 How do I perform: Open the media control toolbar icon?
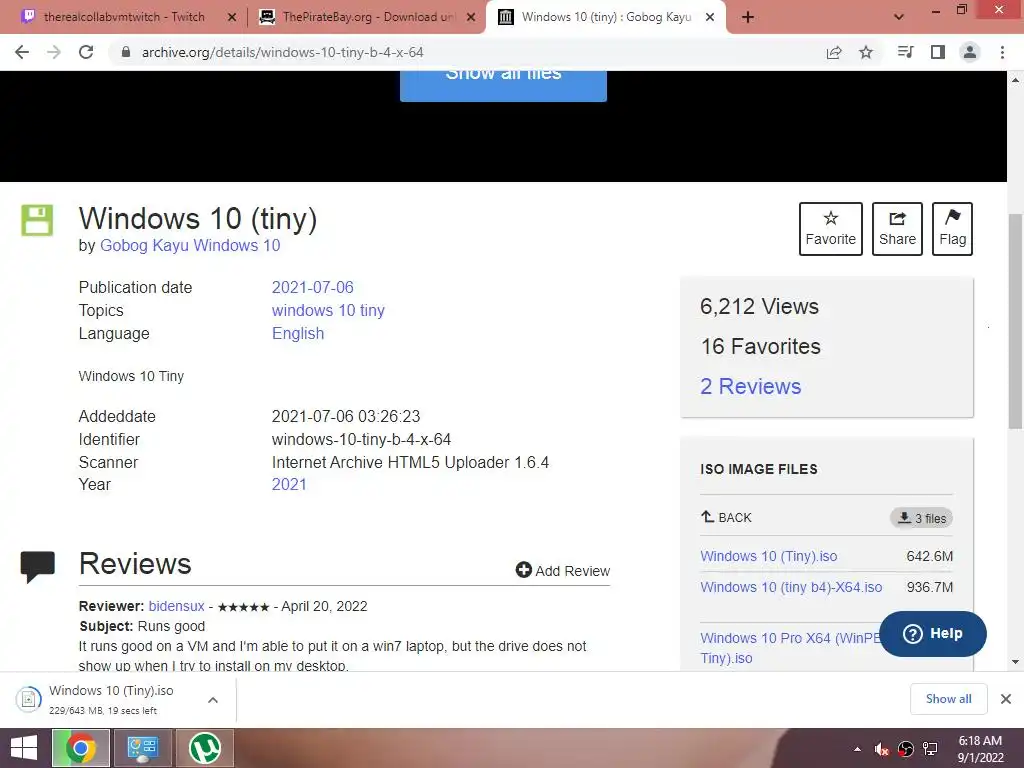click(905, 52)
